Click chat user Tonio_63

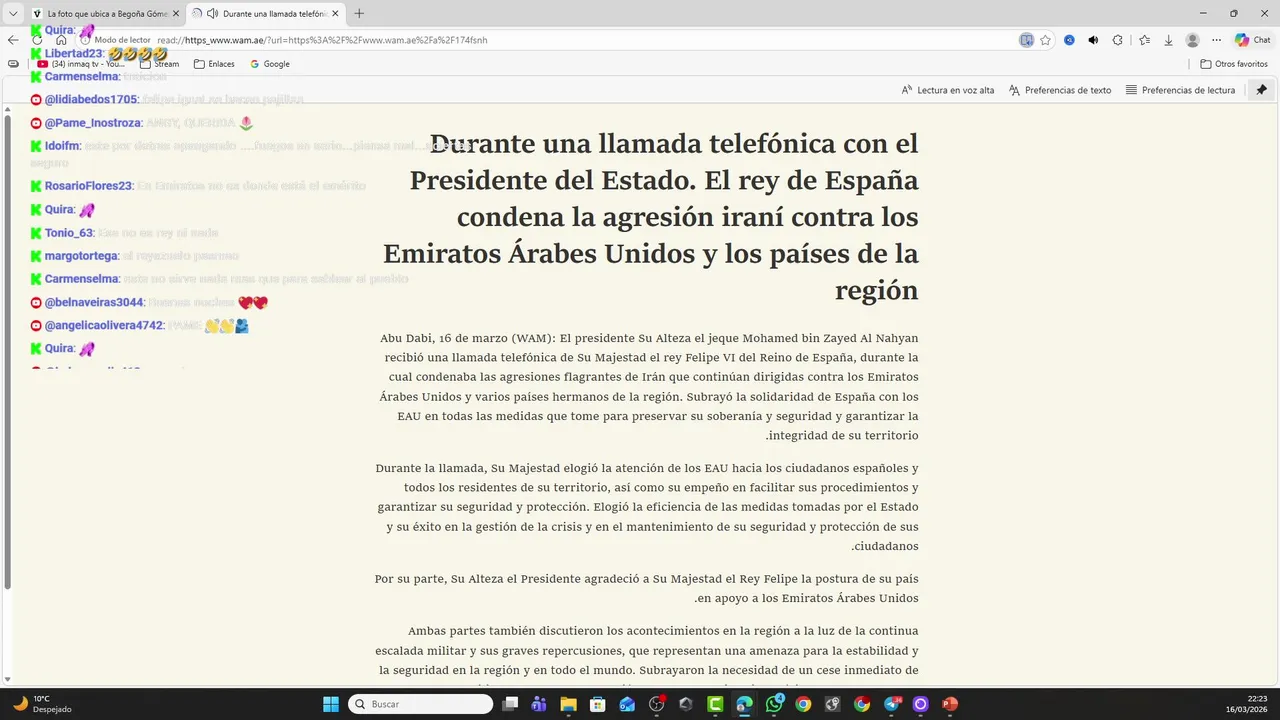coord(69,233)
